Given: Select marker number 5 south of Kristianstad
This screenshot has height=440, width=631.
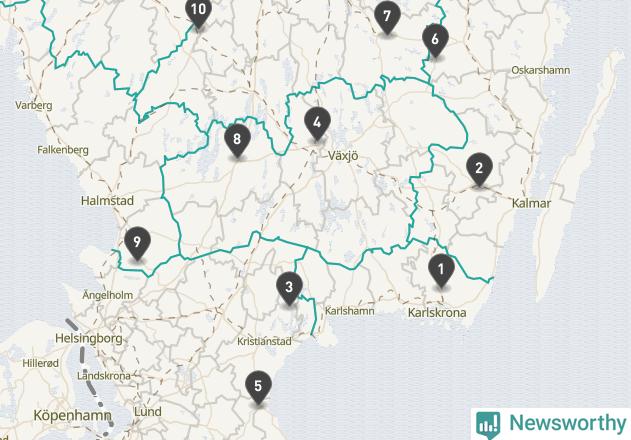Looking at the screenshot, I should click(x=258, y=387).
